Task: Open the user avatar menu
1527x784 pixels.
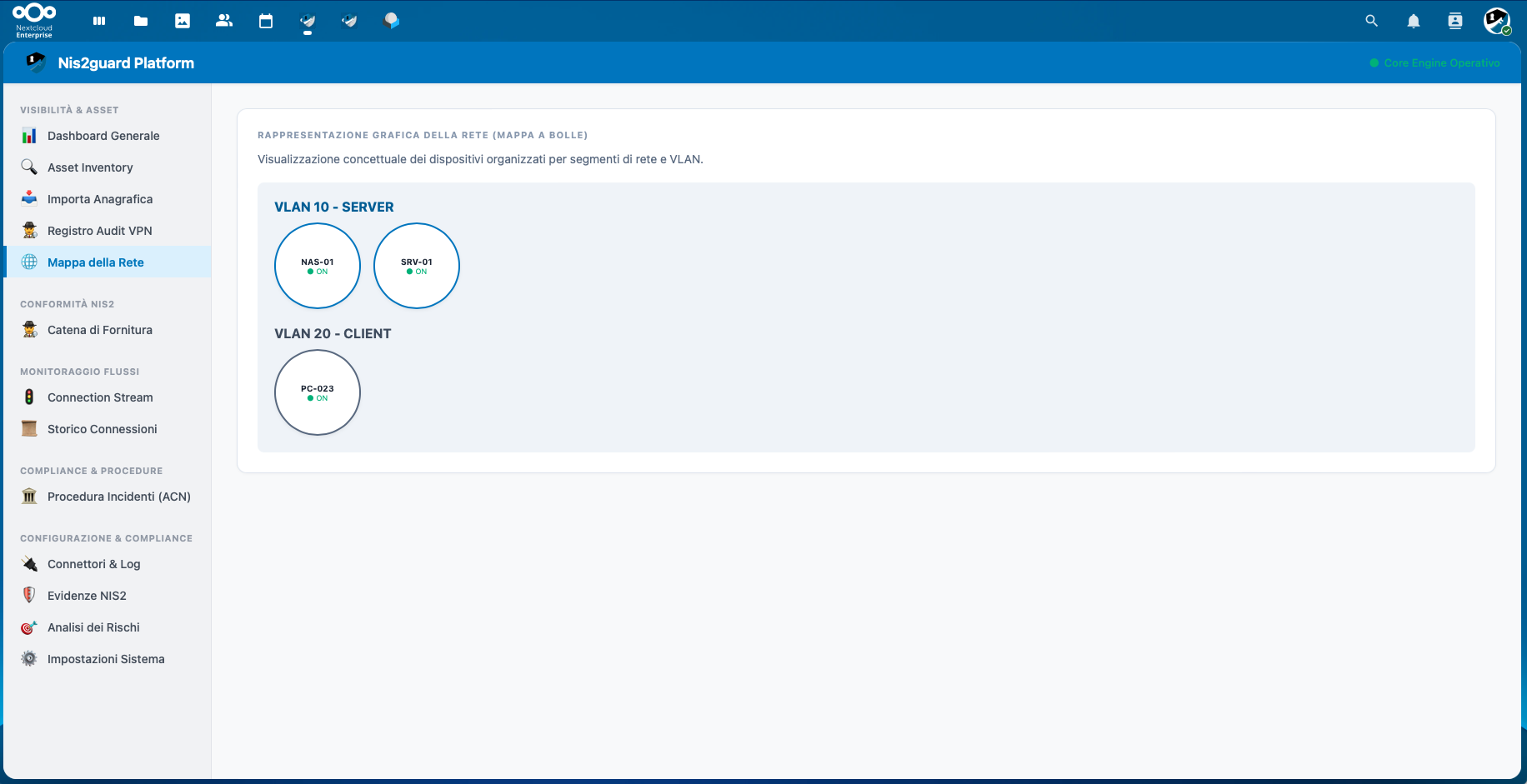Action: 1497,21
